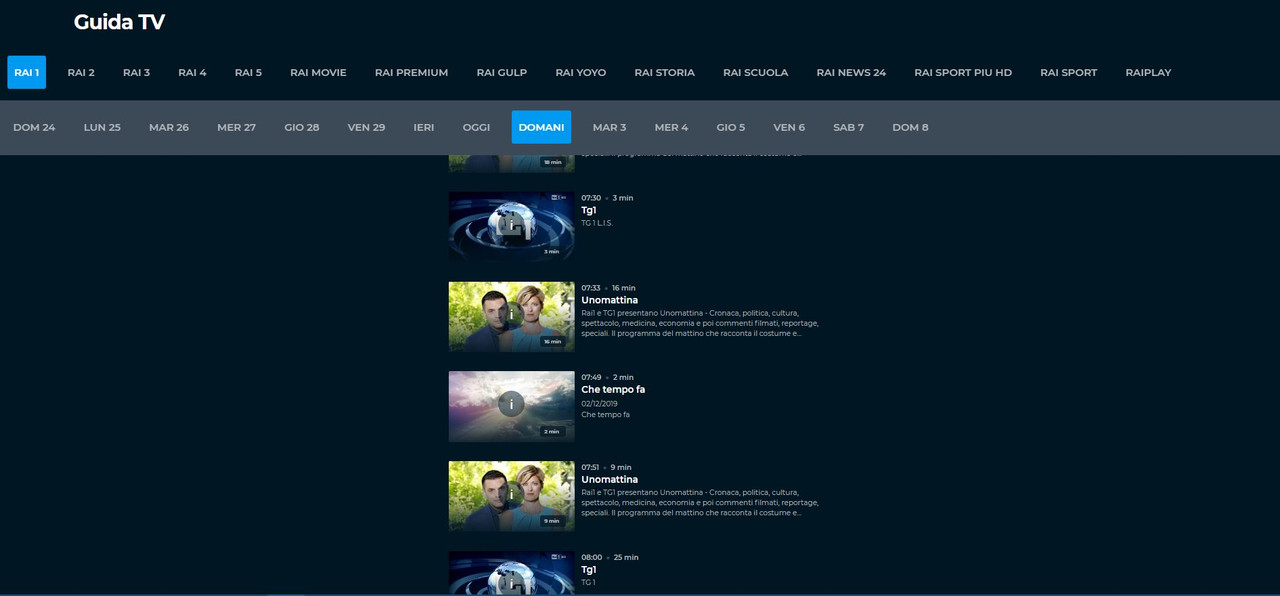Viewport: 1280px width, 596px height.
Task: Switch to RAI 2 channel
Action: tap(81, 72)
